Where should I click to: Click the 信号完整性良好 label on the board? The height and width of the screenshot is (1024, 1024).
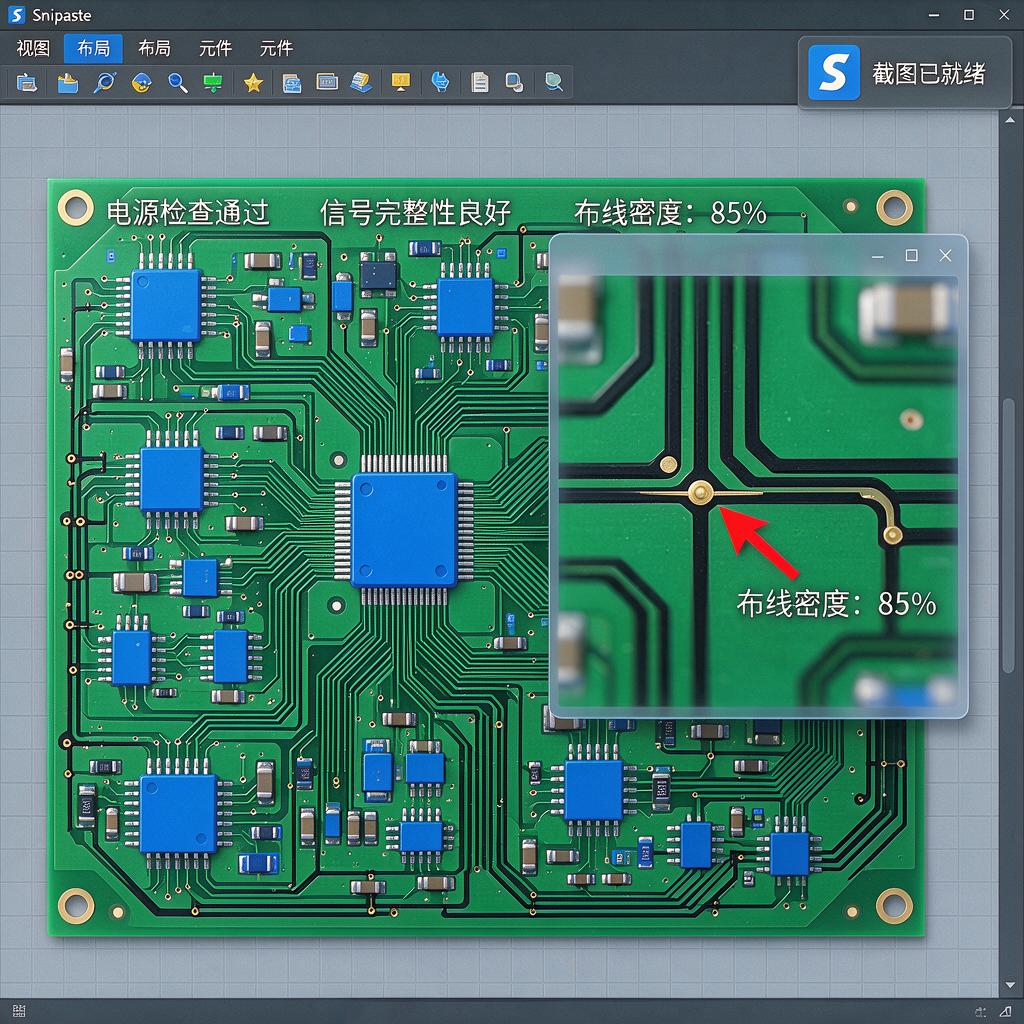415,212
